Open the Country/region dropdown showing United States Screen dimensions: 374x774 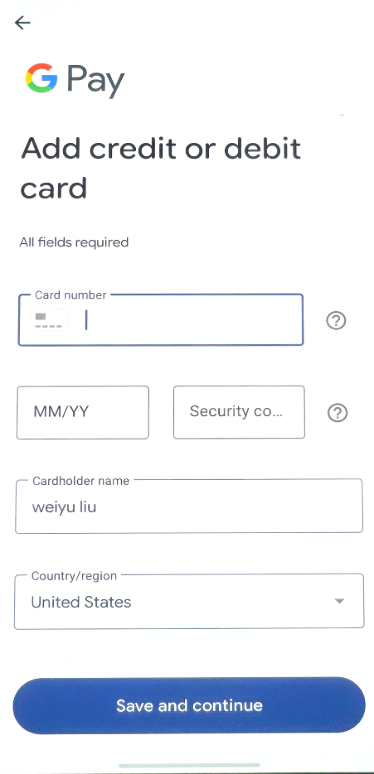[189, 601]
